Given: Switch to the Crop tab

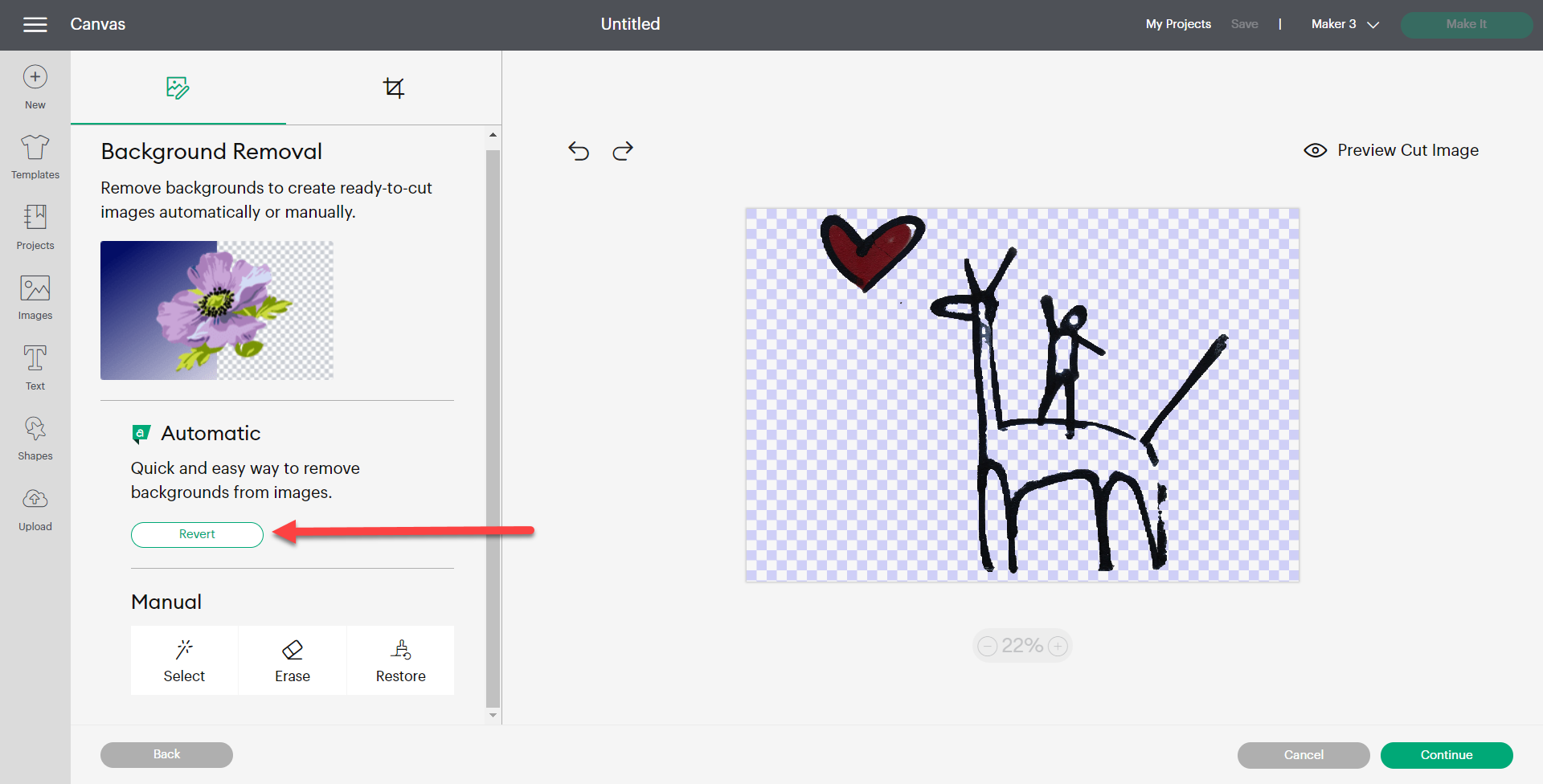Looking at the screenshot, I should point(394,88).
